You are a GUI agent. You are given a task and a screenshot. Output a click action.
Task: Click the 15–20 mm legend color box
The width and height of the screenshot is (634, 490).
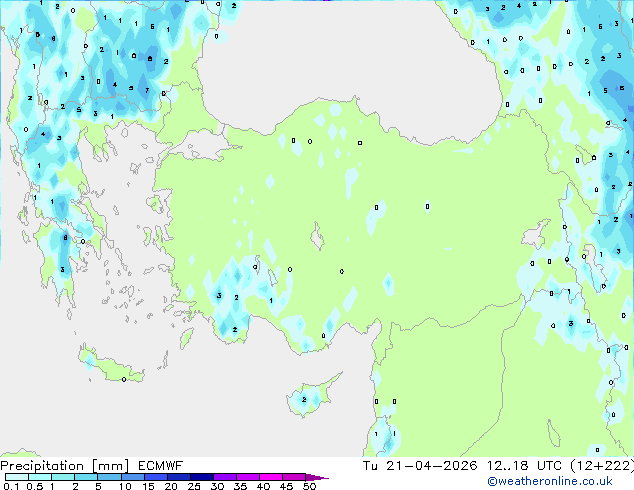coord(155,477)
